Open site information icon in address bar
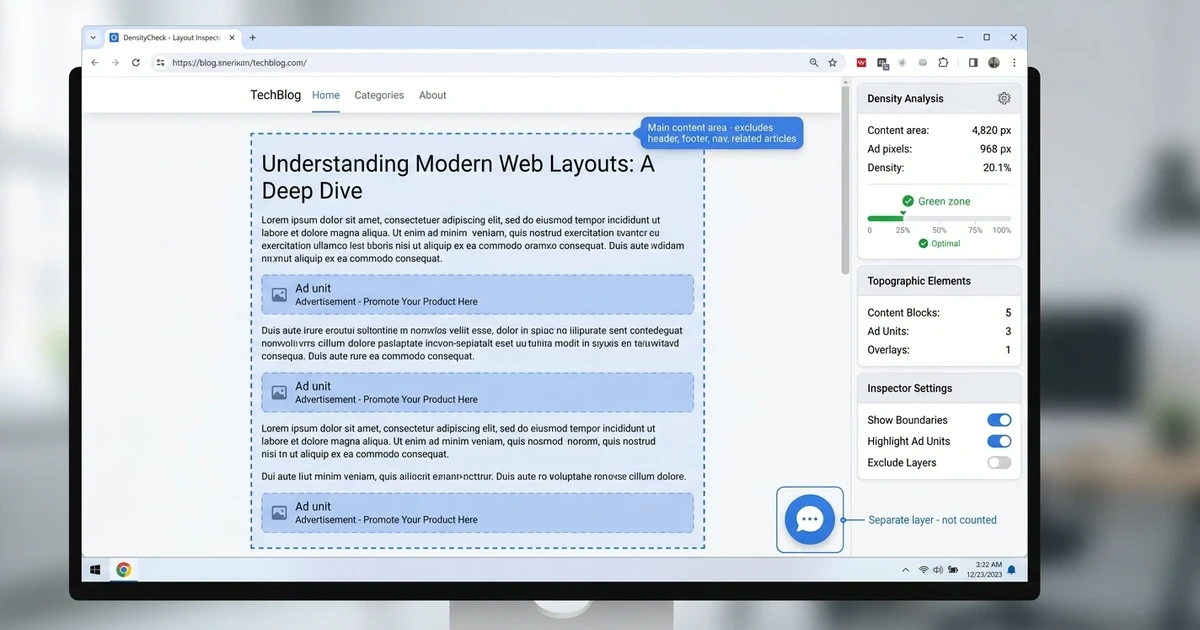The width and height of the screenshot is (1200, 630). [x=159, y=62]
